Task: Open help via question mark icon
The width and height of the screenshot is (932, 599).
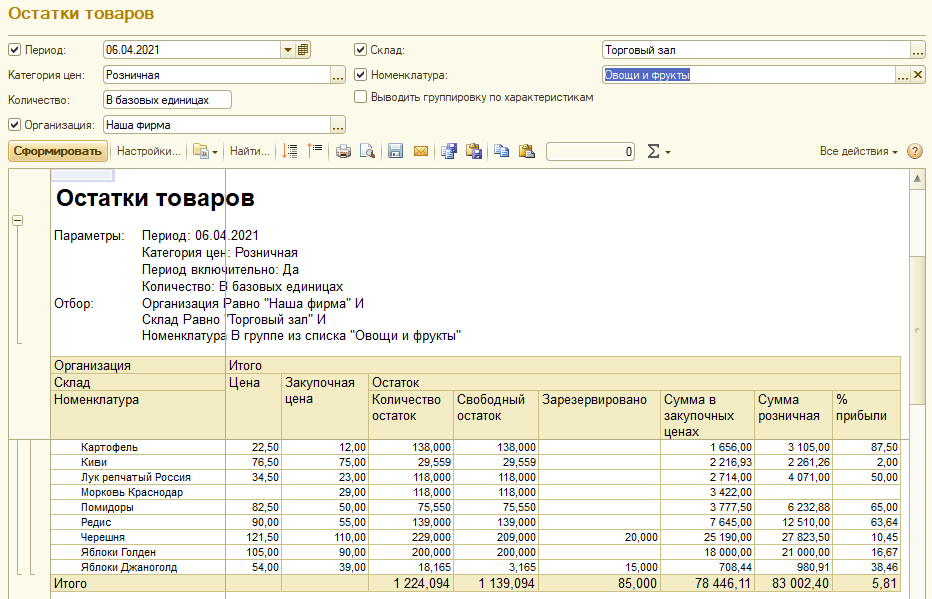Action: (x=915, y=151)
